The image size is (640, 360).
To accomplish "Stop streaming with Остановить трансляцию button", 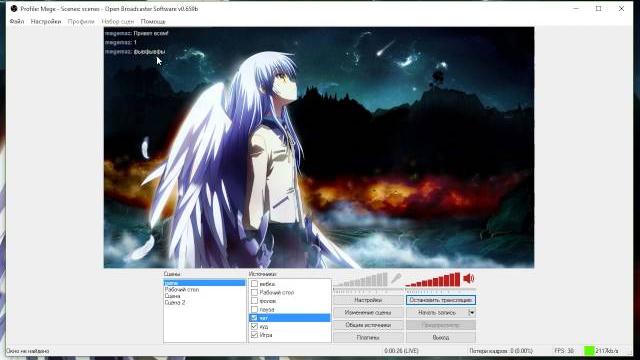I will tap(441, 300).
